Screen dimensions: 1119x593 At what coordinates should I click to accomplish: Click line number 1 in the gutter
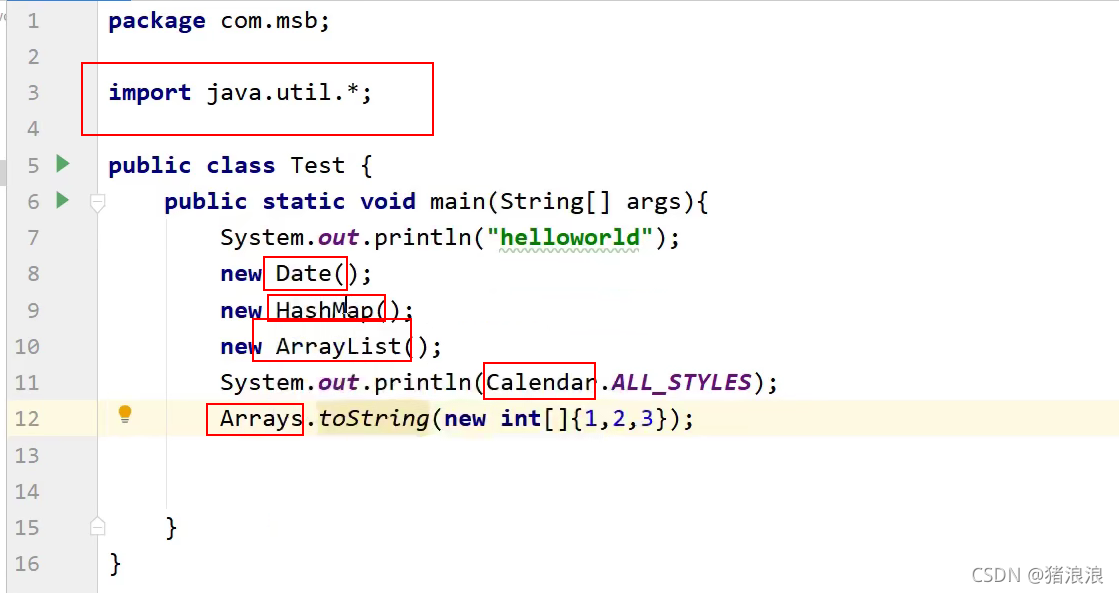(x=34, y=21)
